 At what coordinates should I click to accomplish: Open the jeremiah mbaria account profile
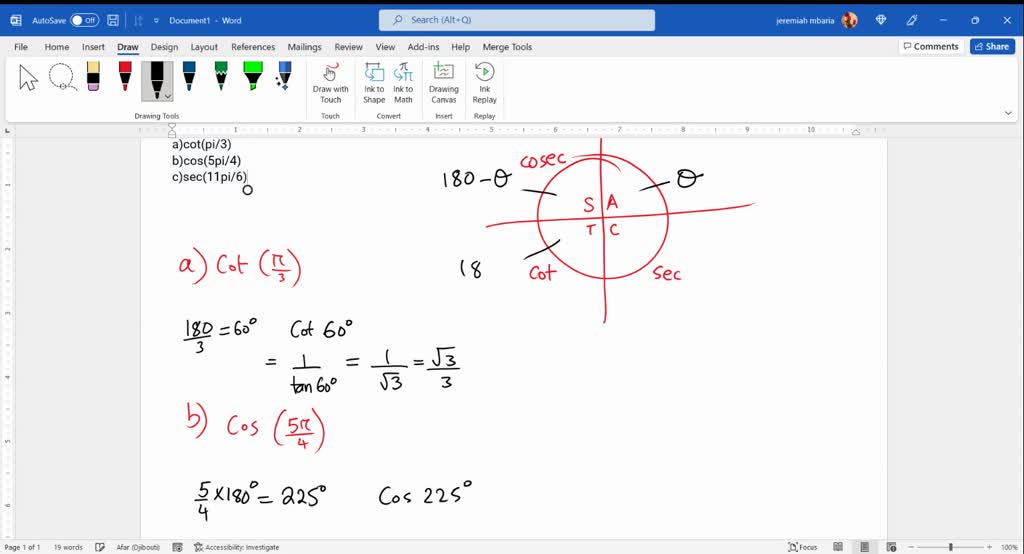[816, 20]
